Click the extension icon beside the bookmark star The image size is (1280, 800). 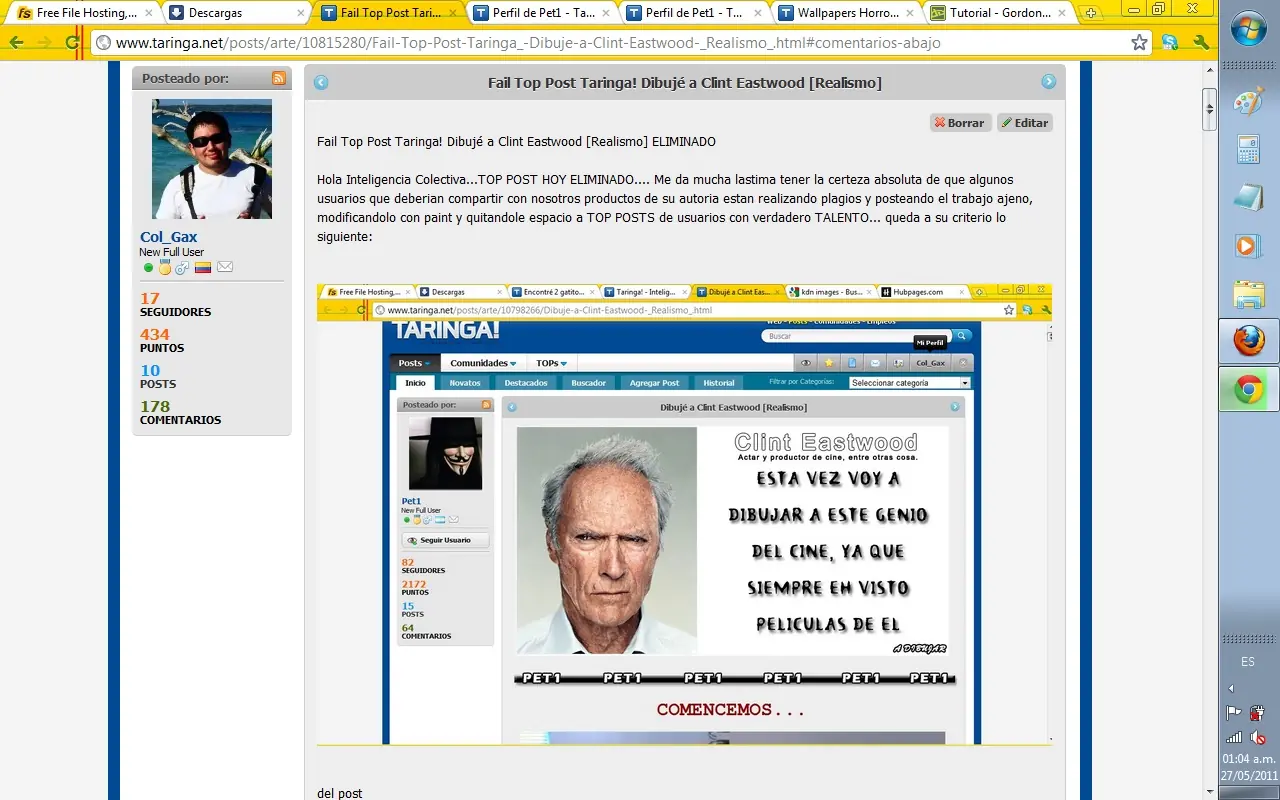pos(1170,43)
